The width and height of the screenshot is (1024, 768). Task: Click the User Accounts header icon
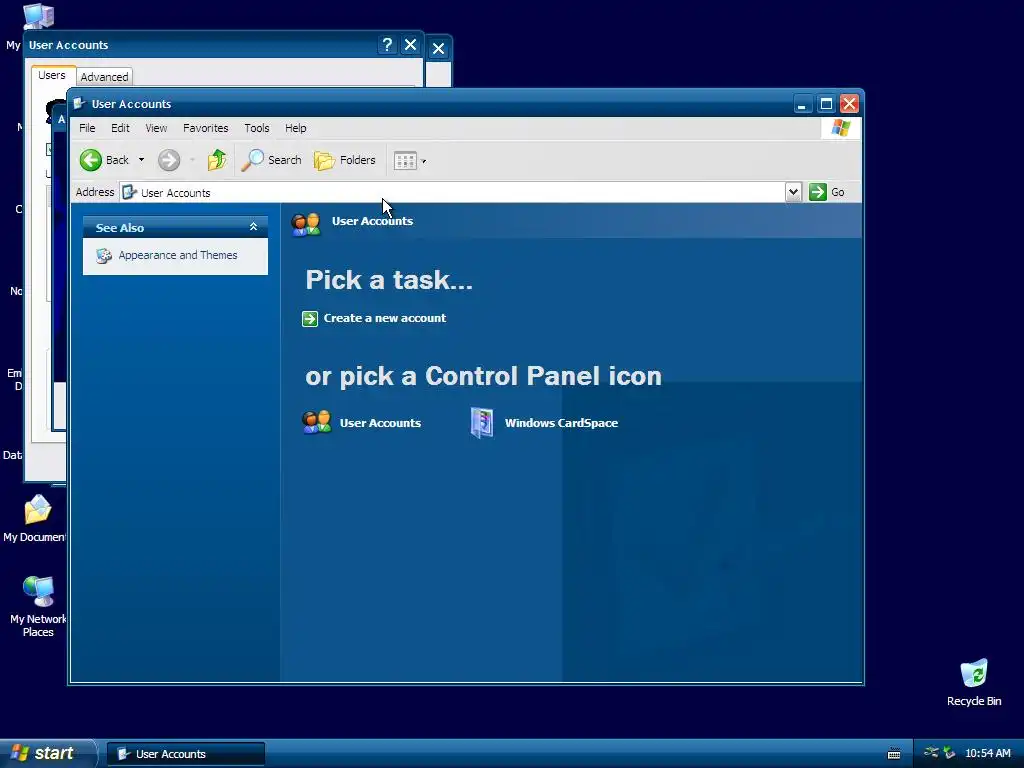[x=306, y=224]
